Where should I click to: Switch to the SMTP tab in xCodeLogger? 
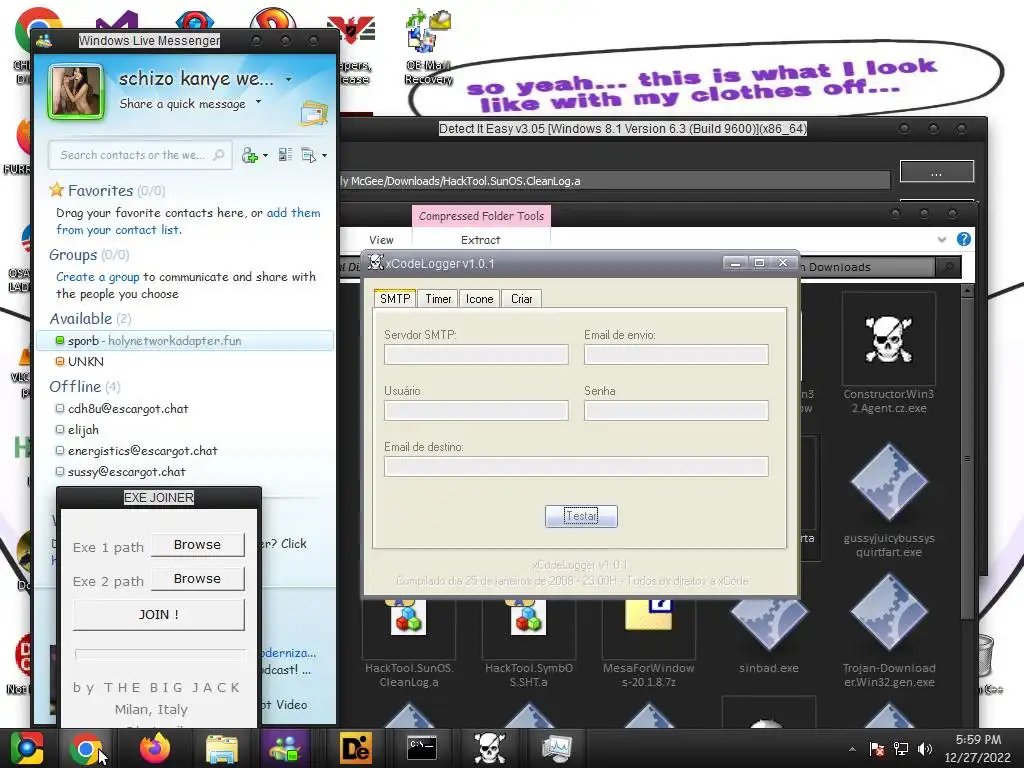point(395,298)
